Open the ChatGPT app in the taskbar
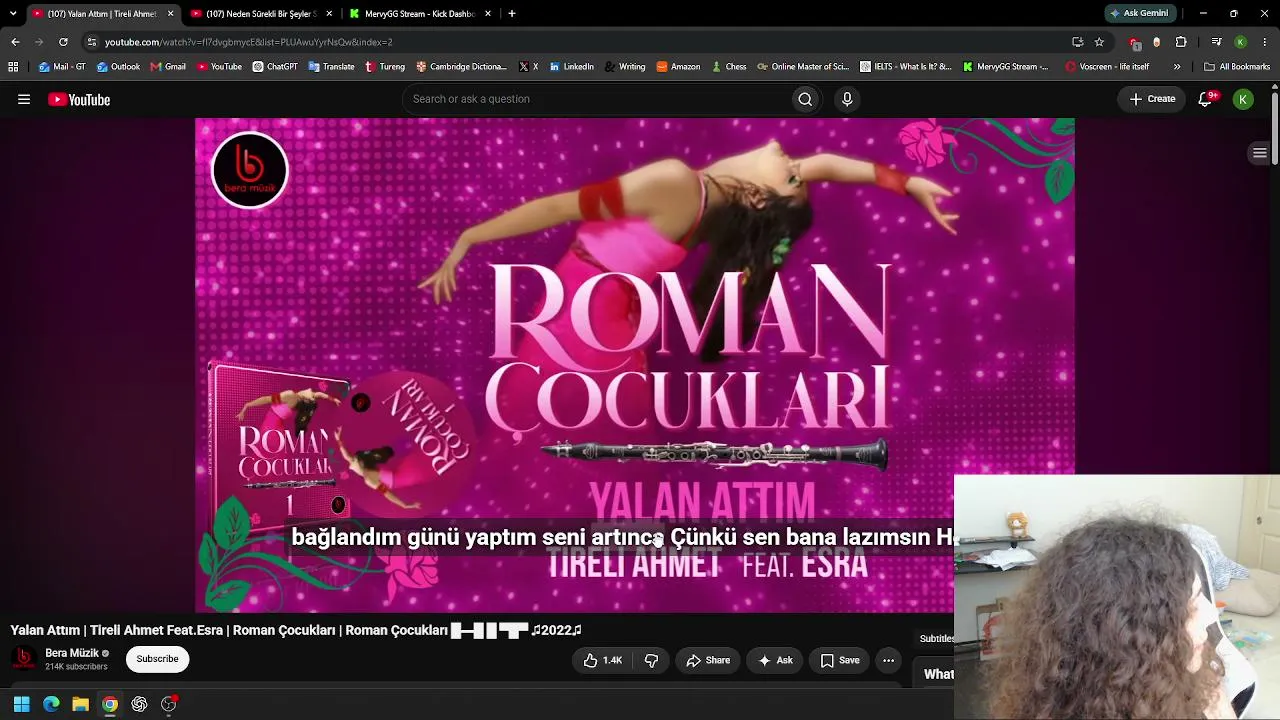This screenshot has width=1280, height=720. point(139,704)
